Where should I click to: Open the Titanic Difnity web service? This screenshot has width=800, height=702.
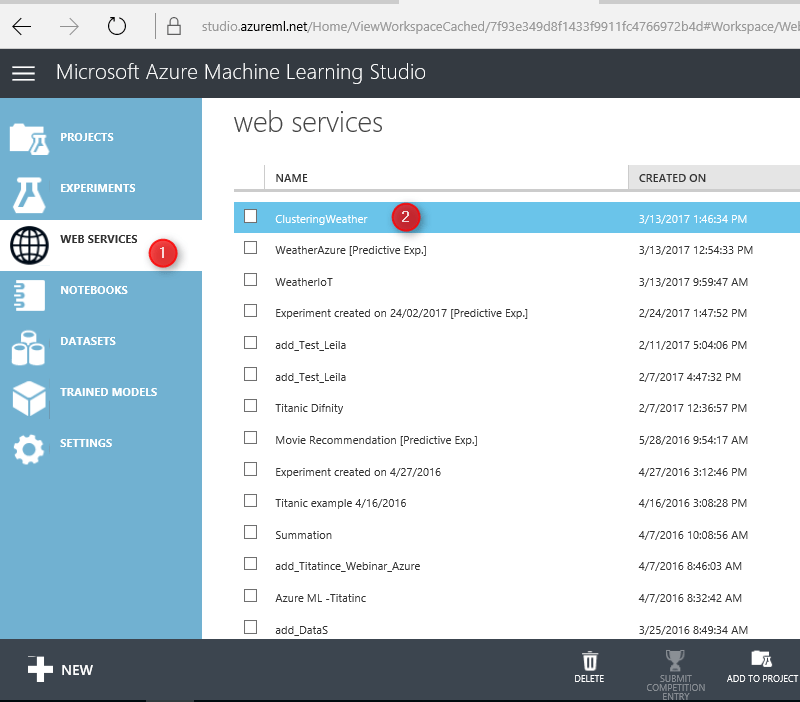click(309, 408)
